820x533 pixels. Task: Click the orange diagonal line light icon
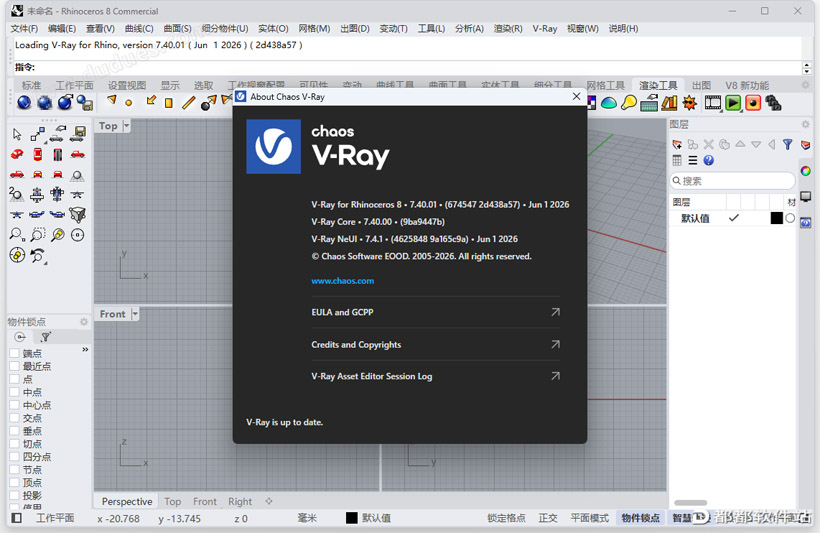point(188,103)
